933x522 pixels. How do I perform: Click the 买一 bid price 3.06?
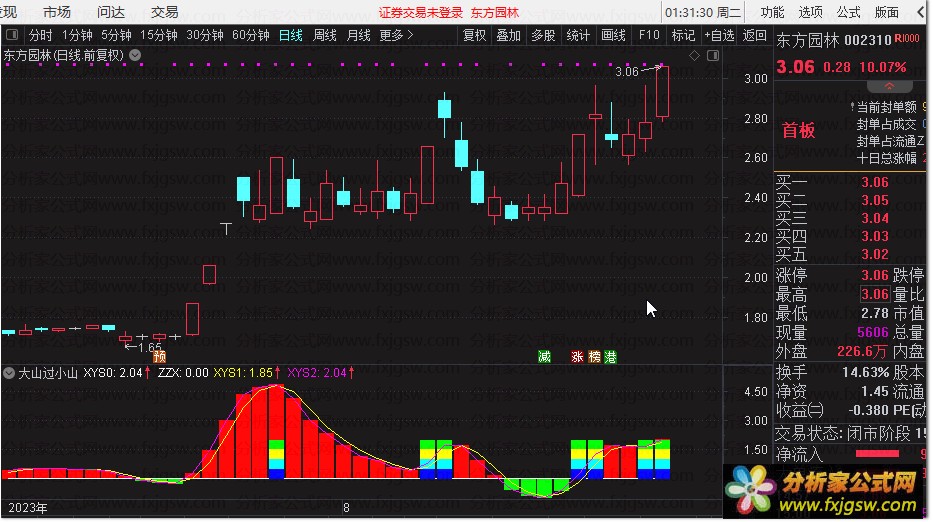click(875, 182)
